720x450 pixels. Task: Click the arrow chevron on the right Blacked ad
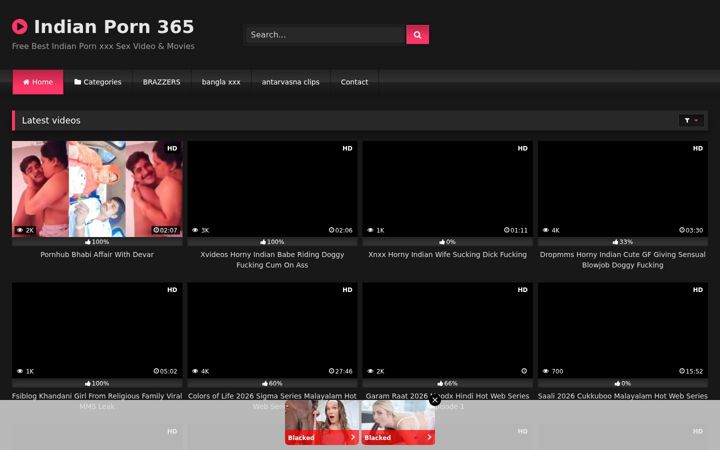429,437
